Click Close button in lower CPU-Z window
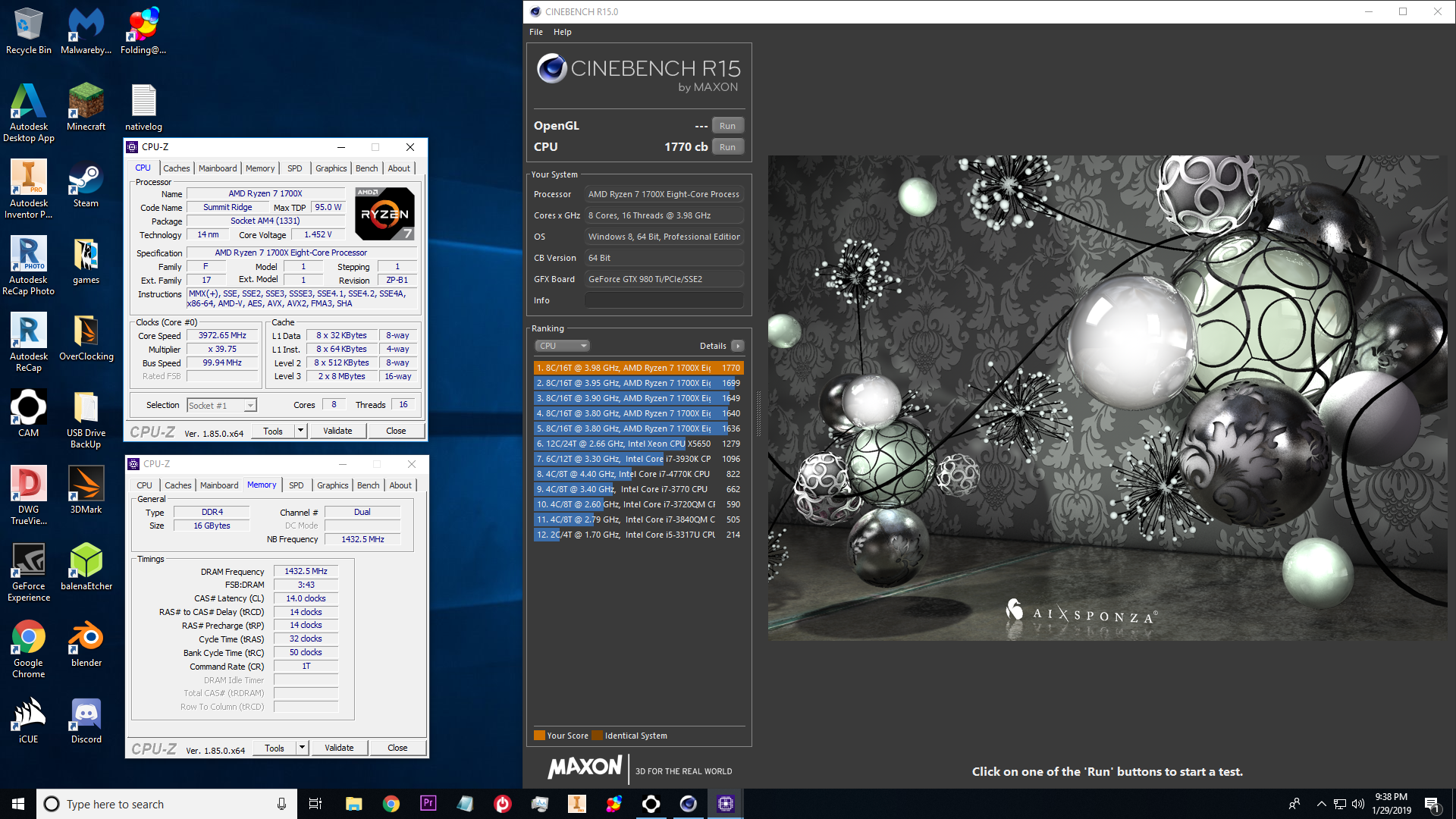 tap(397, 748)
